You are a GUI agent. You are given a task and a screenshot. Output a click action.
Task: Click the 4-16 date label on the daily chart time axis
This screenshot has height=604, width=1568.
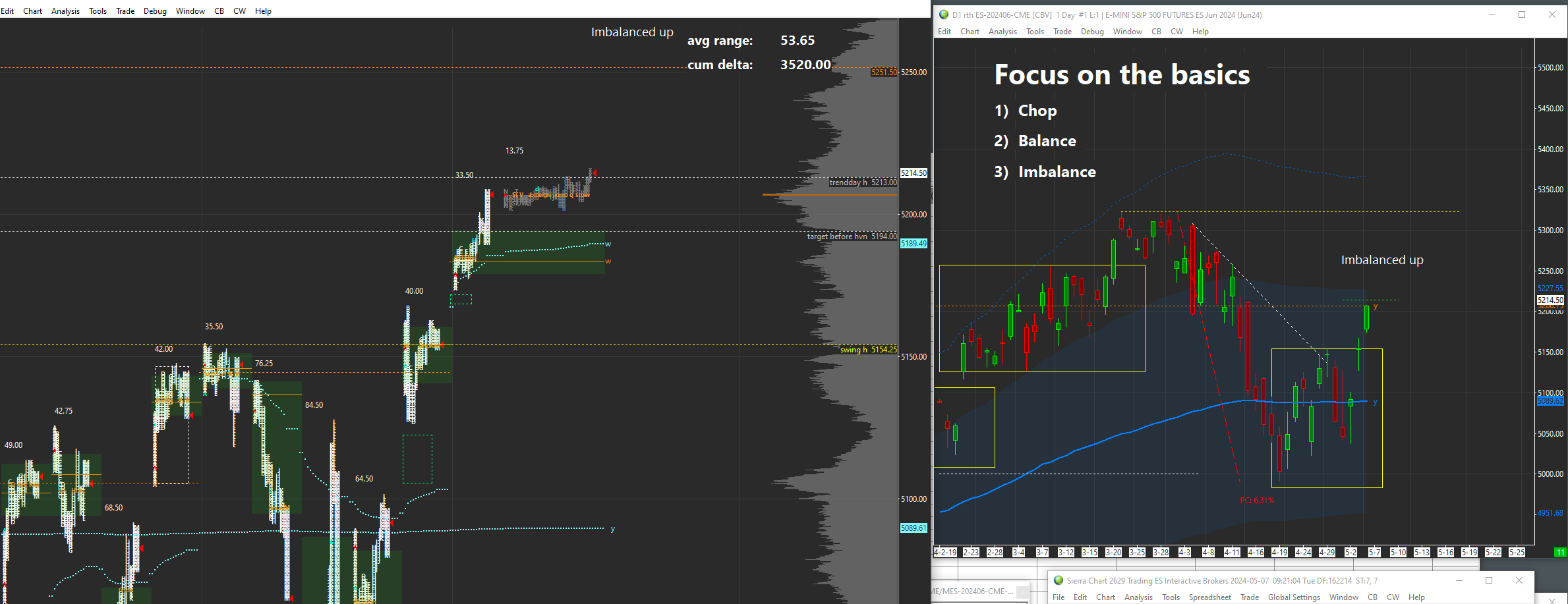coord(1256,553)
